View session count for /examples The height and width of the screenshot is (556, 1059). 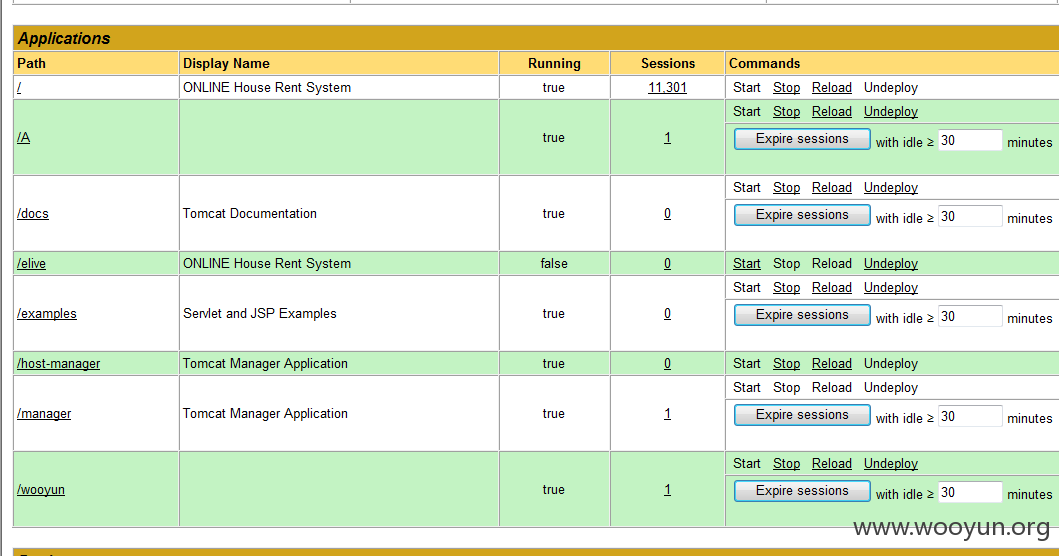tap(667, 313)
